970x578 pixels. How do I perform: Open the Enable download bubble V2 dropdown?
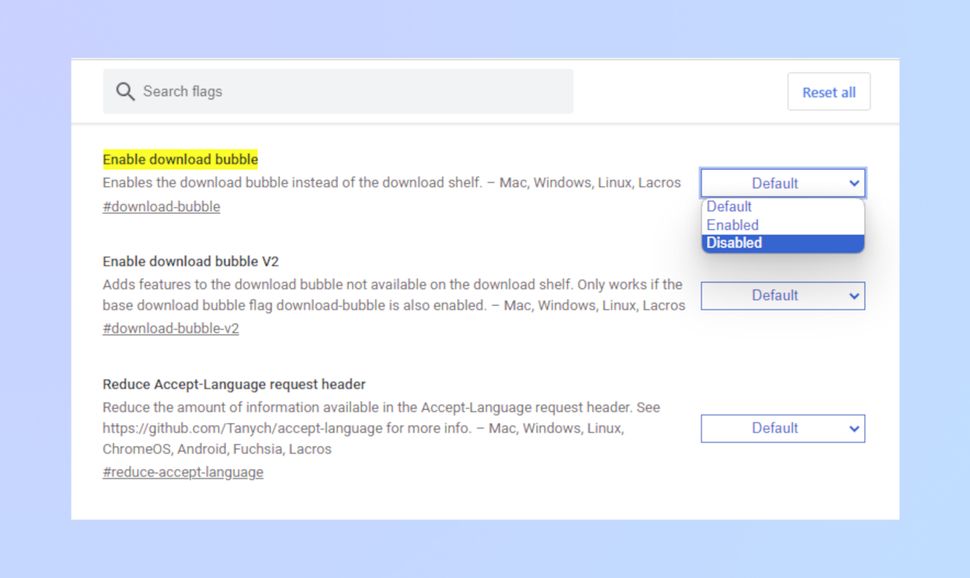click(x=783, y=295)
